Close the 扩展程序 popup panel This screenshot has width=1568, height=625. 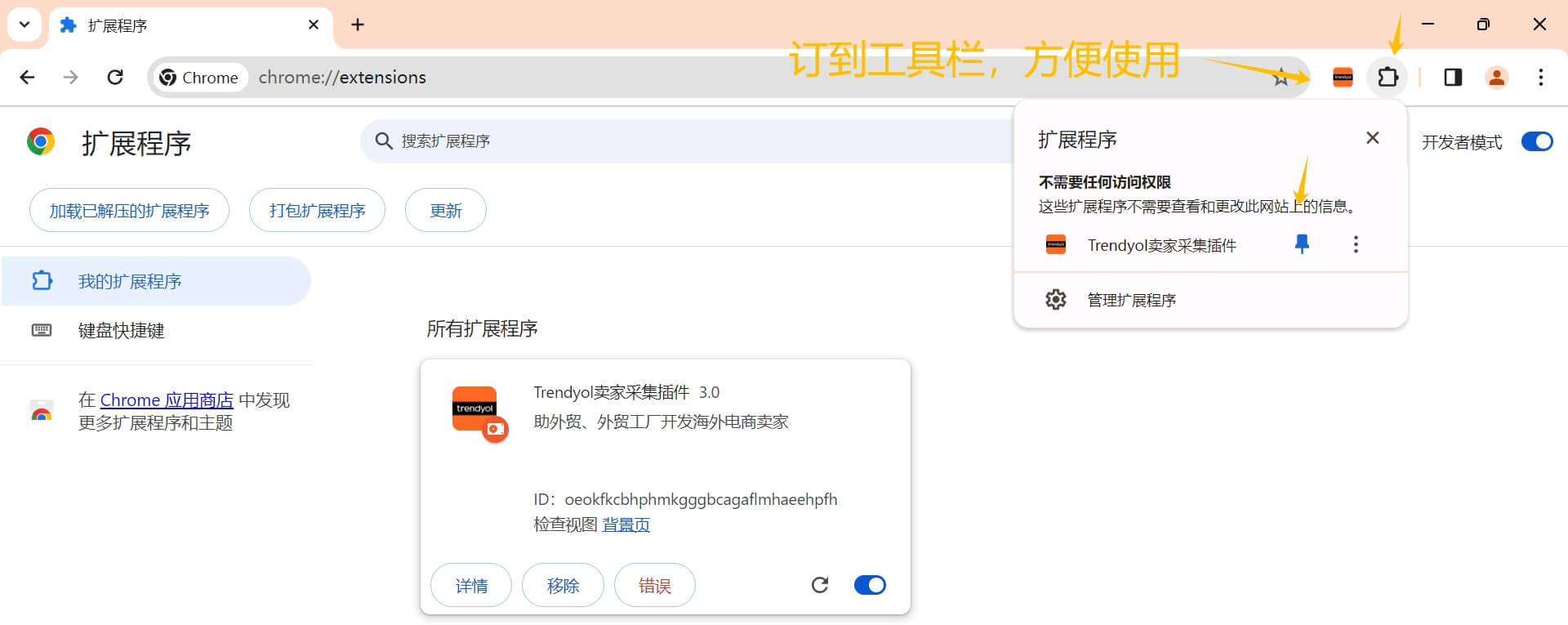click(x=1373, y=138)
